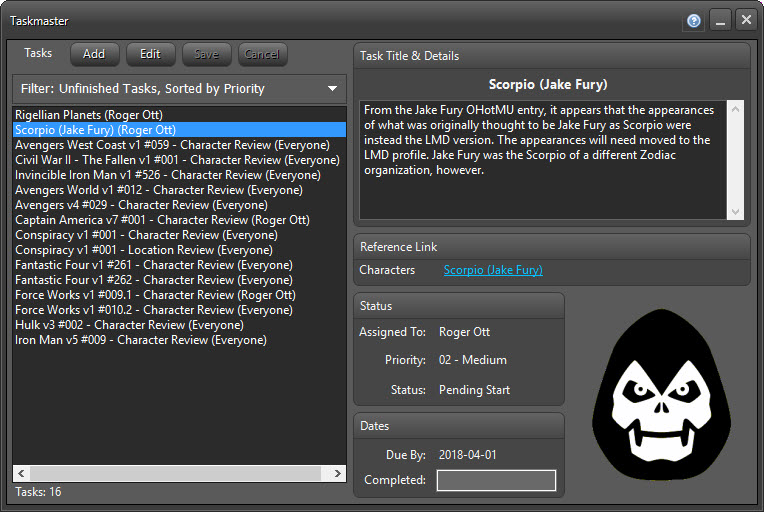Select Scorpio (Jake Fury) (Roger Ott) task
The height and width of the screenshot is (512, 764).
coord(179,130)
